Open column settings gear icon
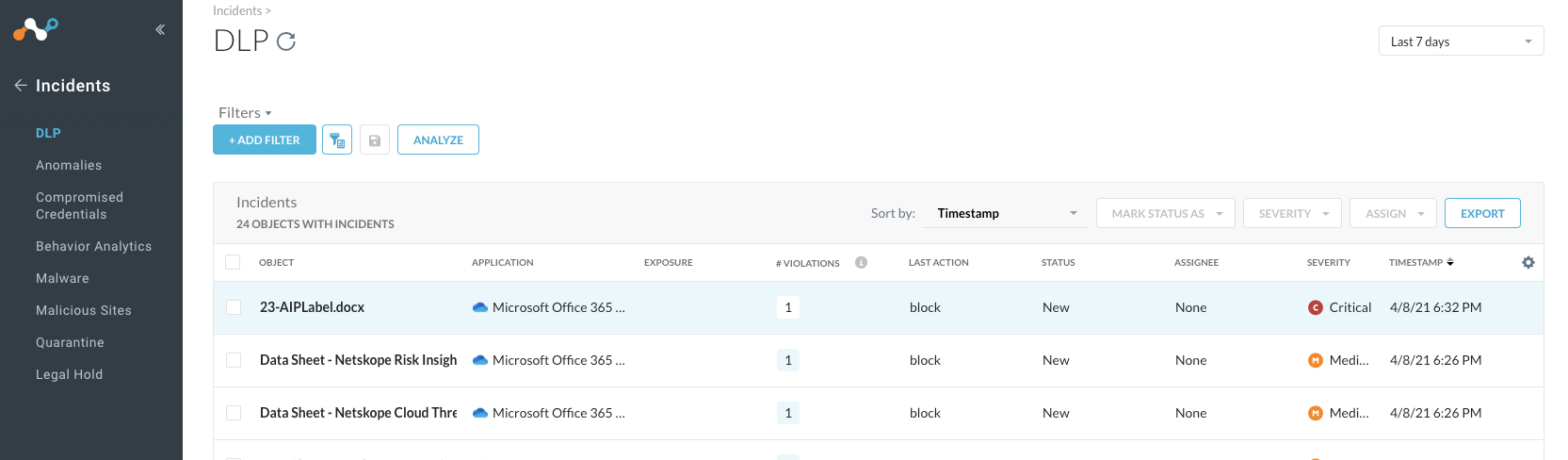The width and height of the screenshot is (1568, 460). [x=1528, y=263]
